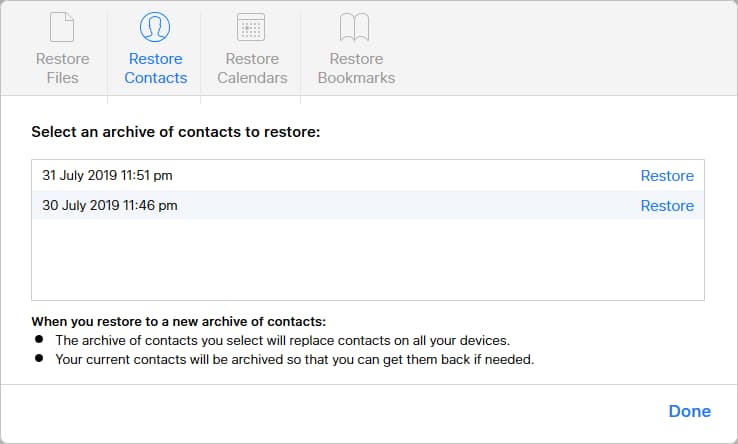Click the 'replace contacts on all your devices' note
Viewport: 738px width, 444px height.
tap(282, 340)
